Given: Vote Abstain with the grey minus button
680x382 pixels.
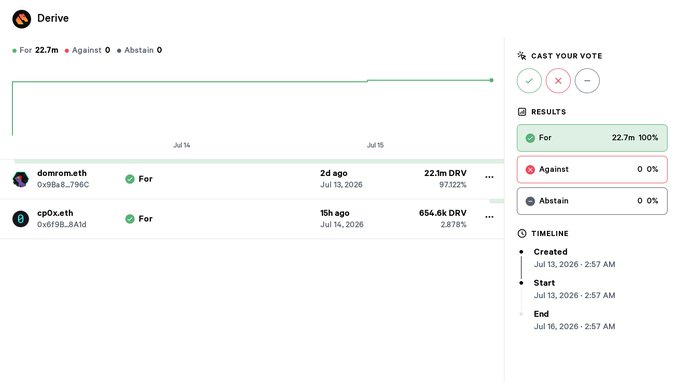Looking at the screenshot, I should 587,81.
